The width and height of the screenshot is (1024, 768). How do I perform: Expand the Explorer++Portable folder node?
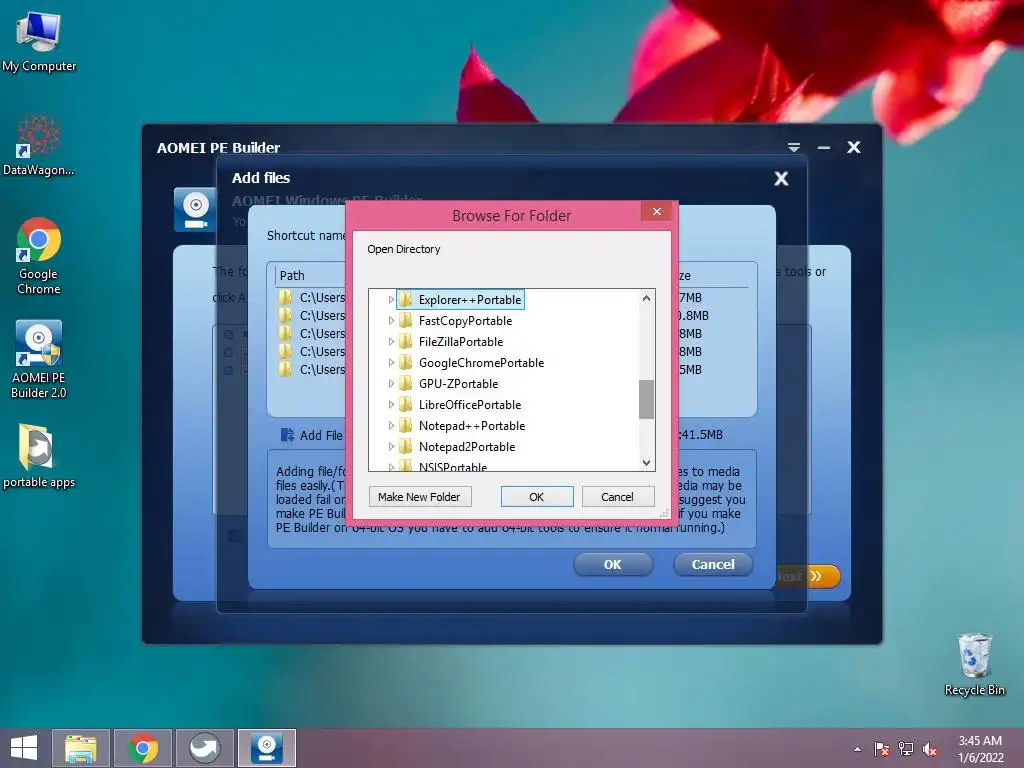tap(391, 300)
